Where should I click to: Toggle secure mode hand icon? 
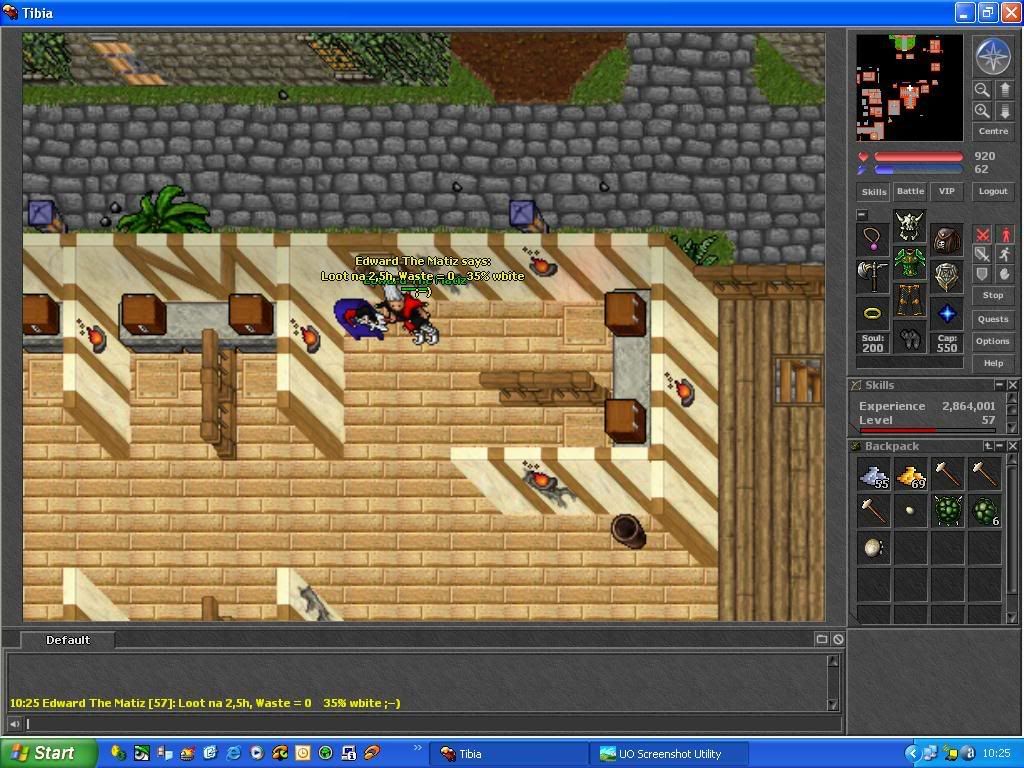point(1005,274)
